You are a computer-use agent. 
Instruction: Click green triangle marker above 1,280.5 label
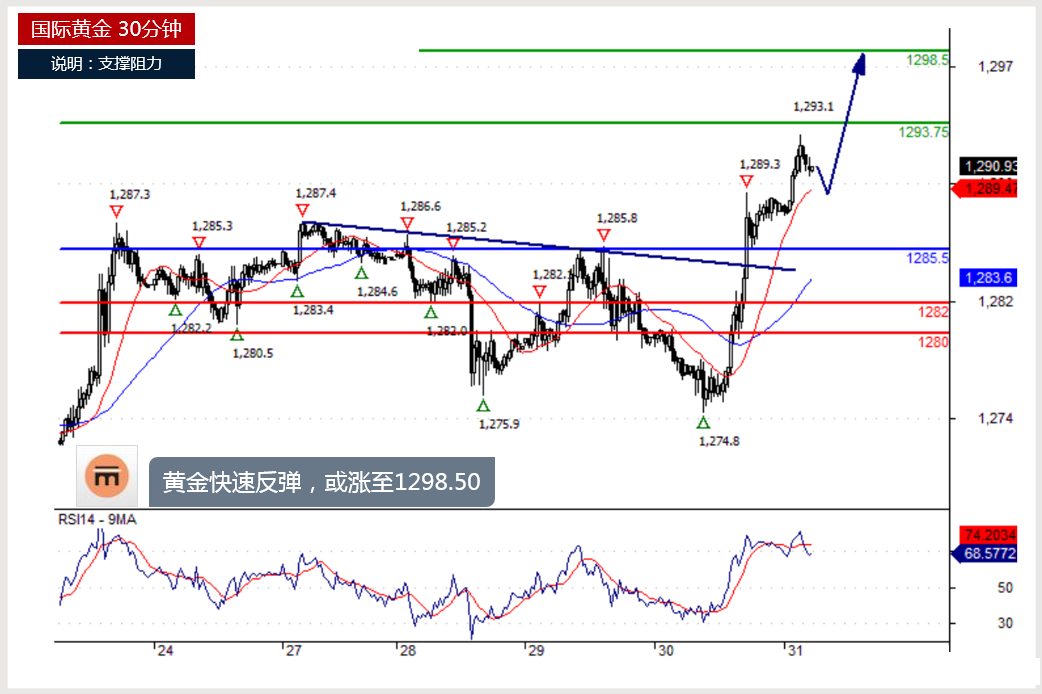[236, 335]
